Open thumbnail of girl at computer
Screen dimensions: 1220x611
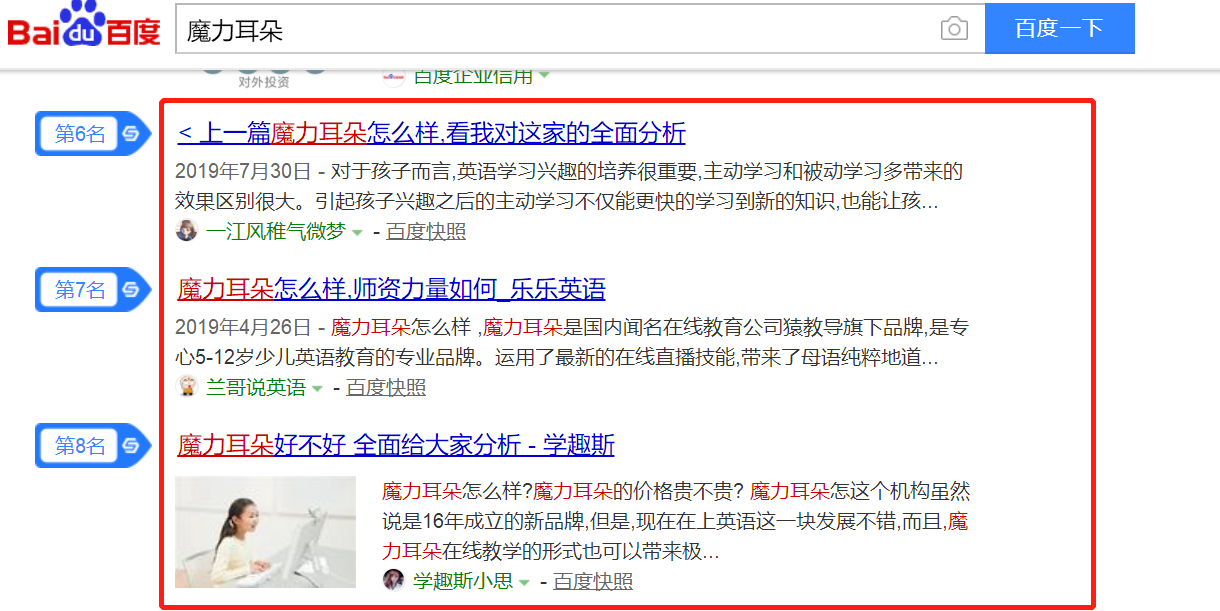(266, 532)
